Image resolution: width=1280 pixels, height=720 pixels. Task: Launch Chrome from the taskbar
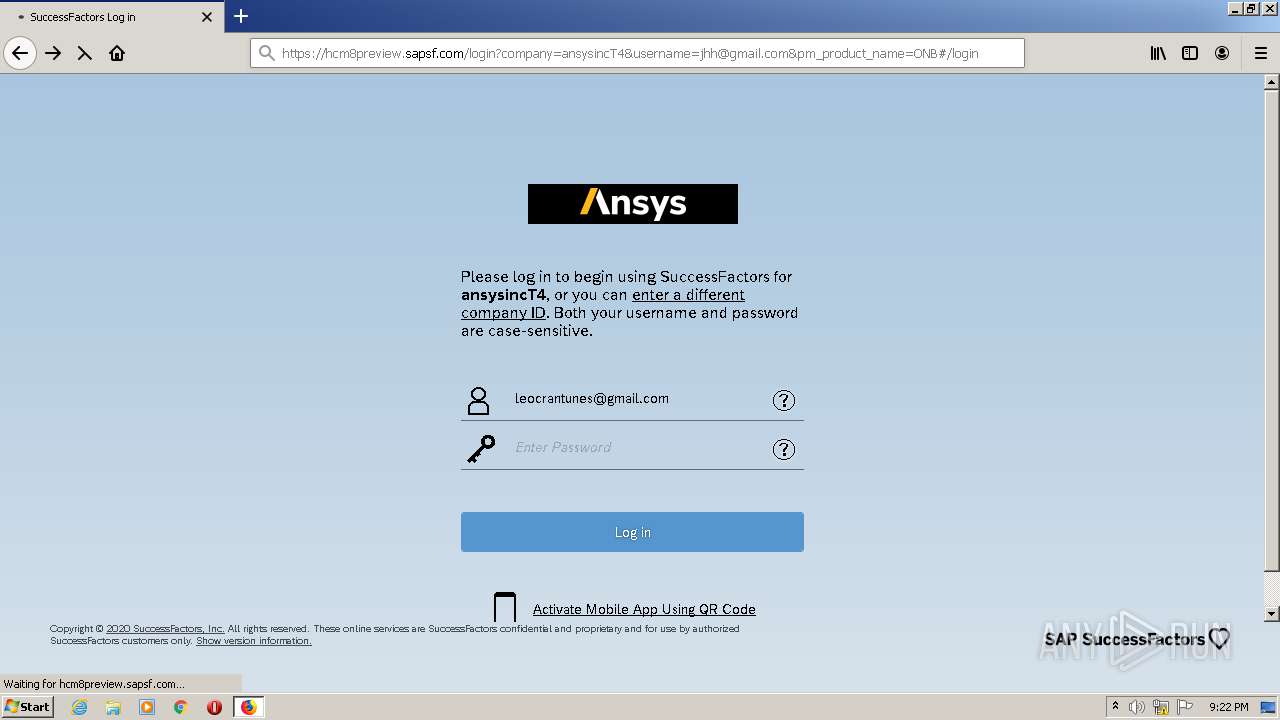[x=181, y=707]
